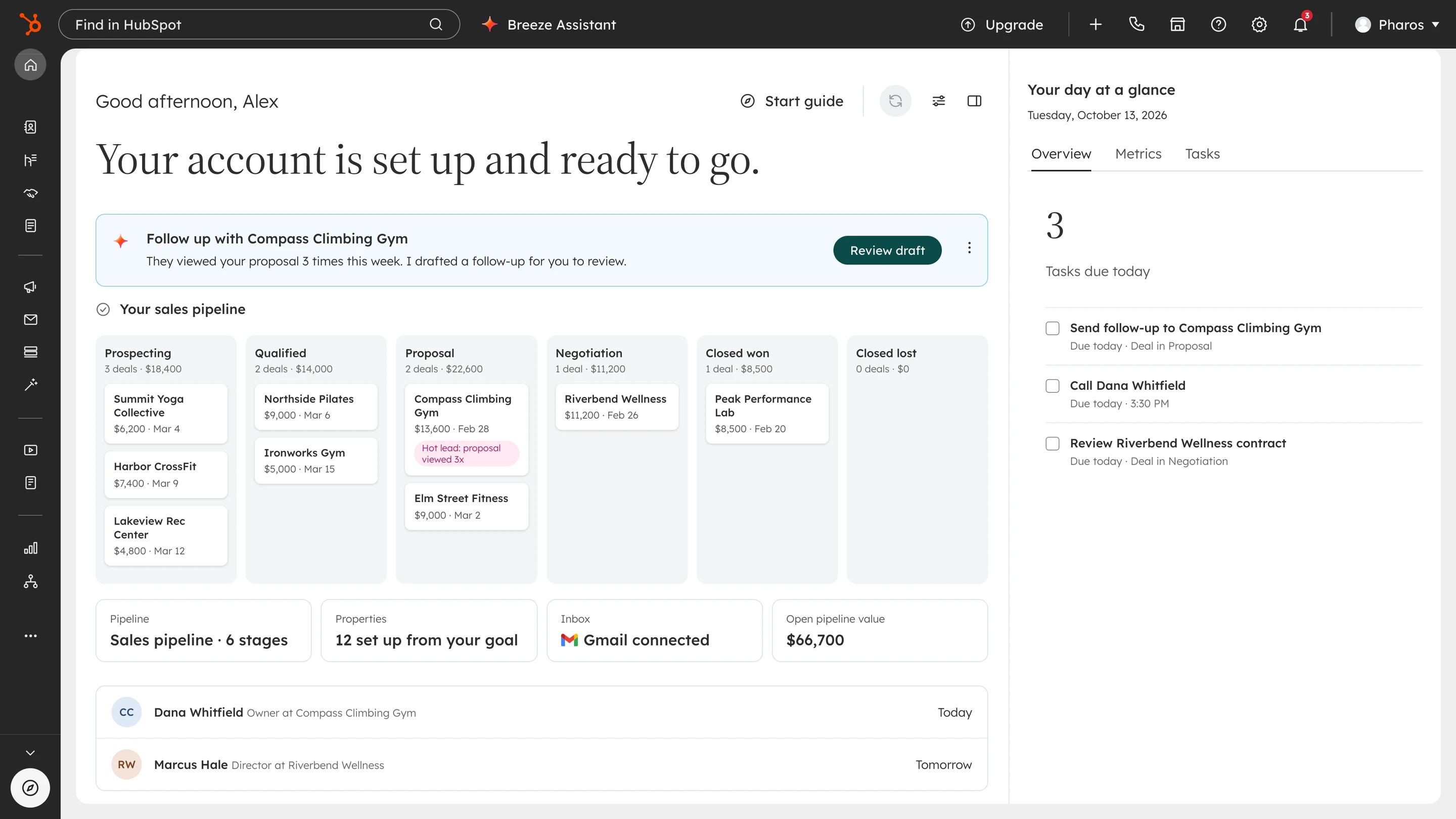The image size is (1456, 819).
Task: Open the Pharos account dropdown
Action: 1397,24
